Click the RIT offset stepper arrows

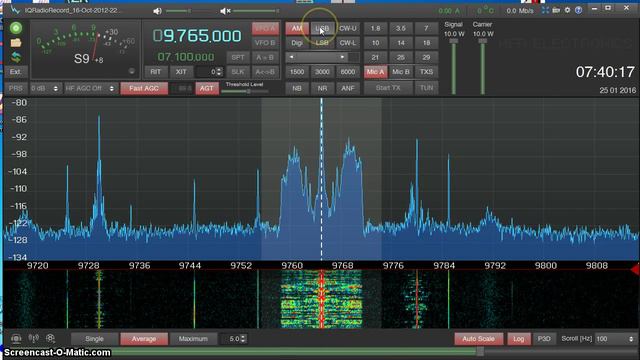click(220, 72)
